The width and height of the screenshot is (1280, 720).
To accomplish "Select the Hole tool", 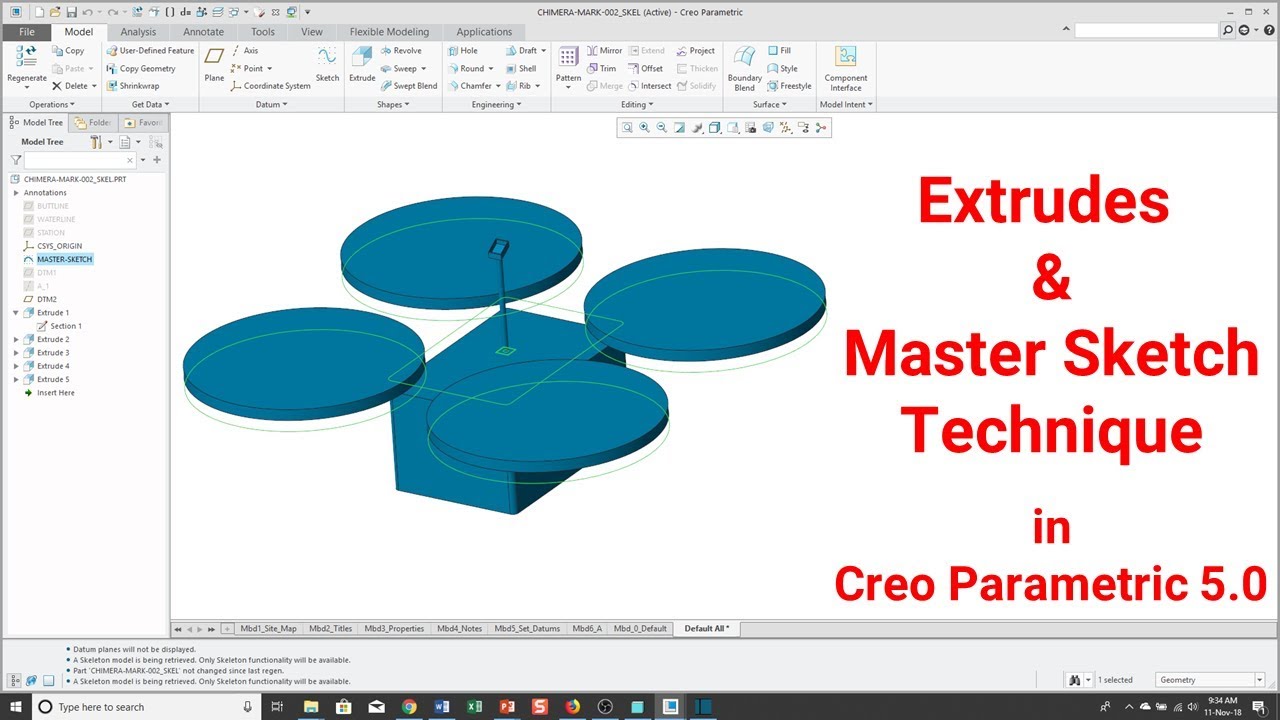I will pyautogui.click(x=462, y=51).
